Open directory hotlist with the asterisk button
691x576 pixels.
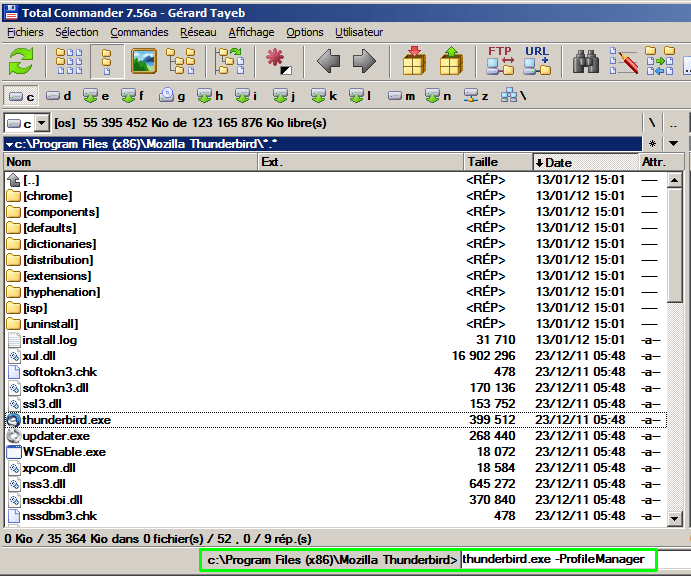pyautogui.click(x=653, y=144)
